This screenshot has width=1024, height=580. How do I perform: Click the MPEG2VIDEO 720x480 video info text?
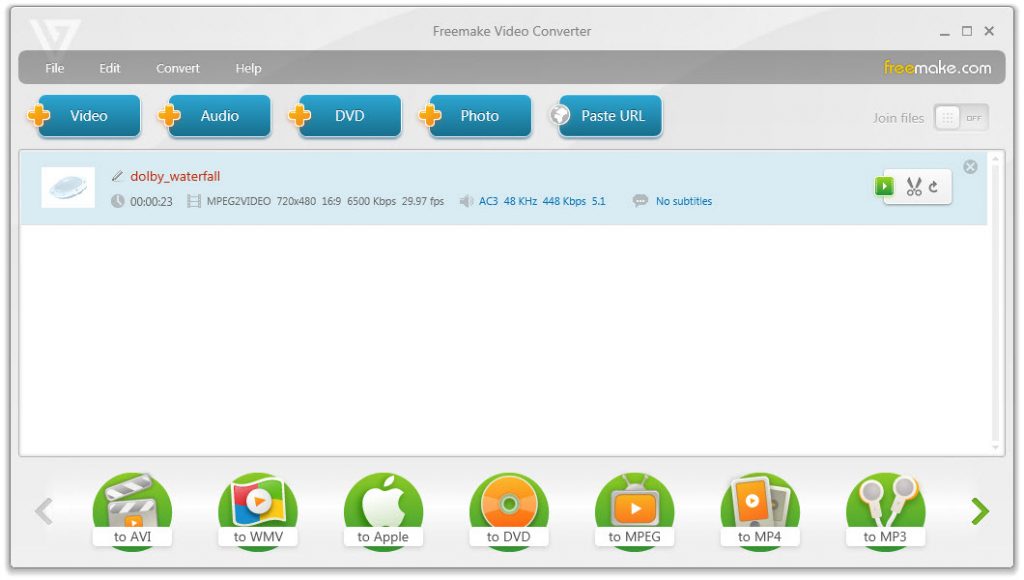(x=325, y=201)
